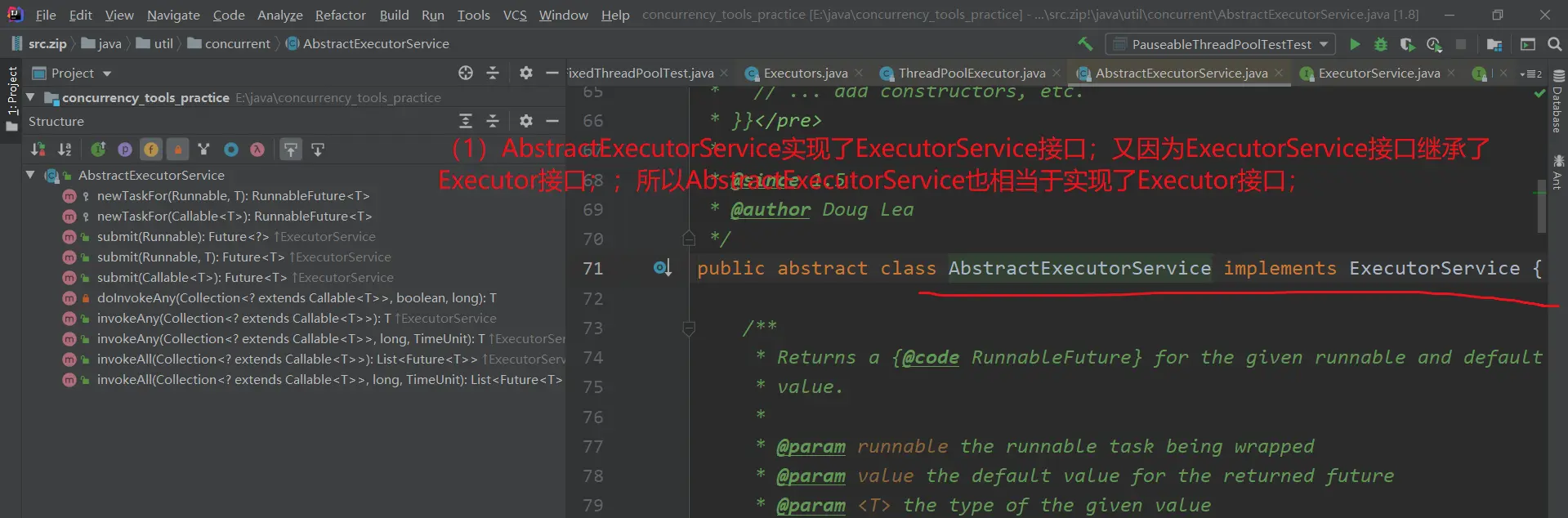The width and height of the screenshot is (1568, 518).
Task: Collapse the concurrency_tools_practice project tree node
Action: click(x=30, y=97)
